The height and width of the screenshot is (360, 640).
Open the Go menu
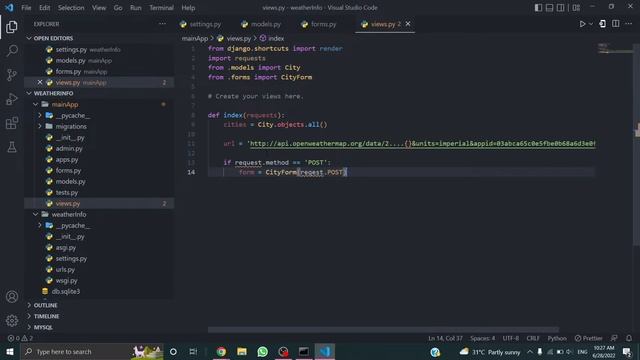(x=118, y=8)
